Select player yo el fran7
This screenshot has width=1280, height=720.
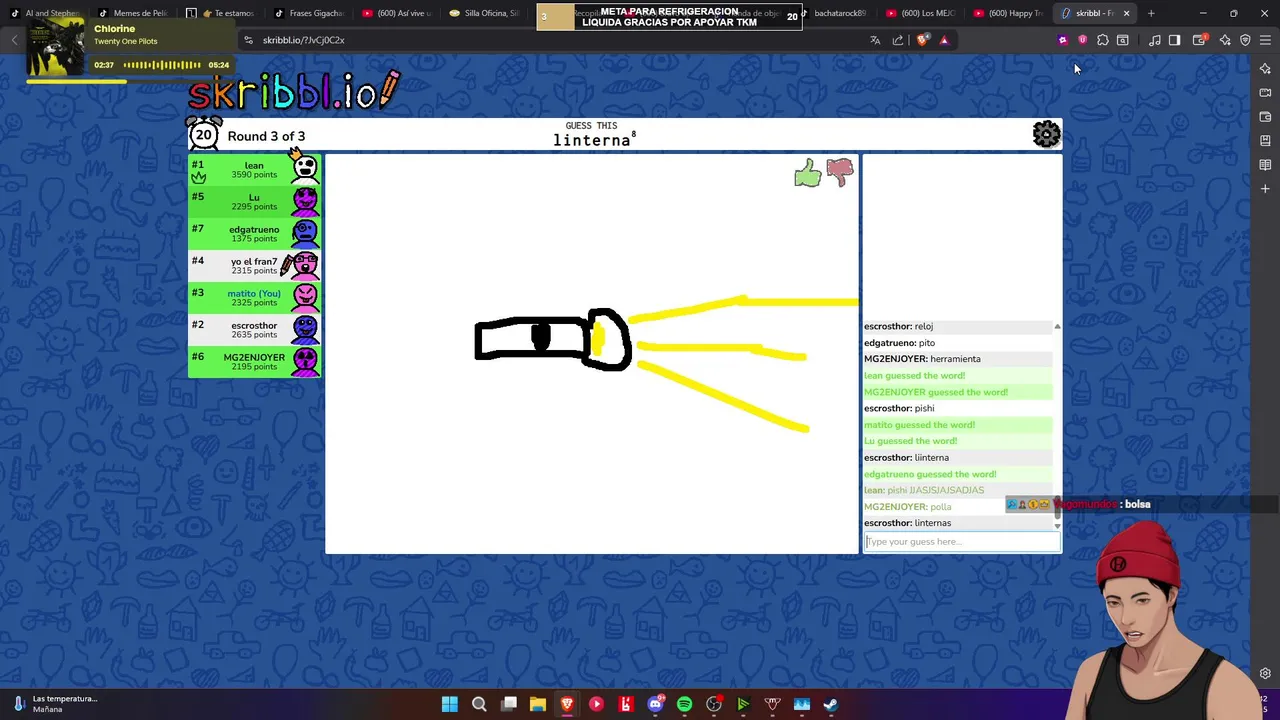tap(254, 266)
